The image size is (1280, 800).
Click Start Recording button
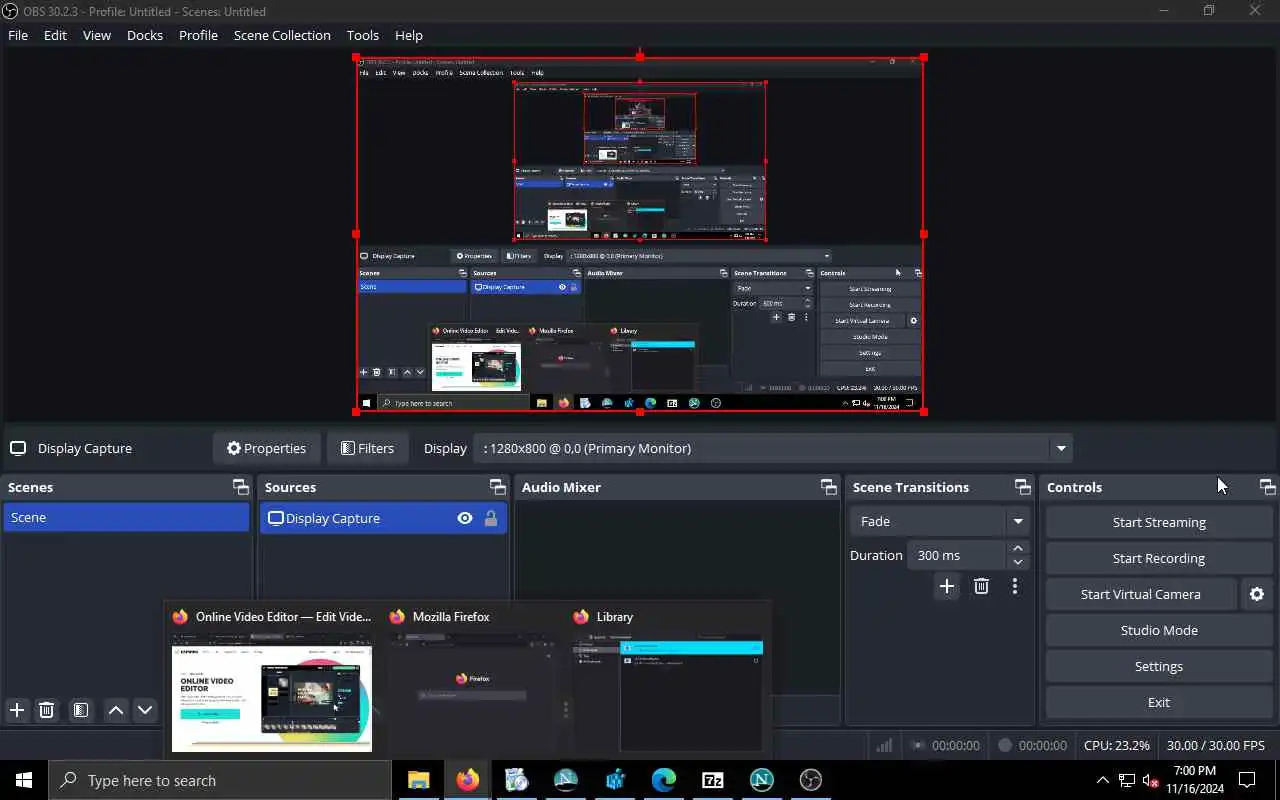pos(1159,558)
